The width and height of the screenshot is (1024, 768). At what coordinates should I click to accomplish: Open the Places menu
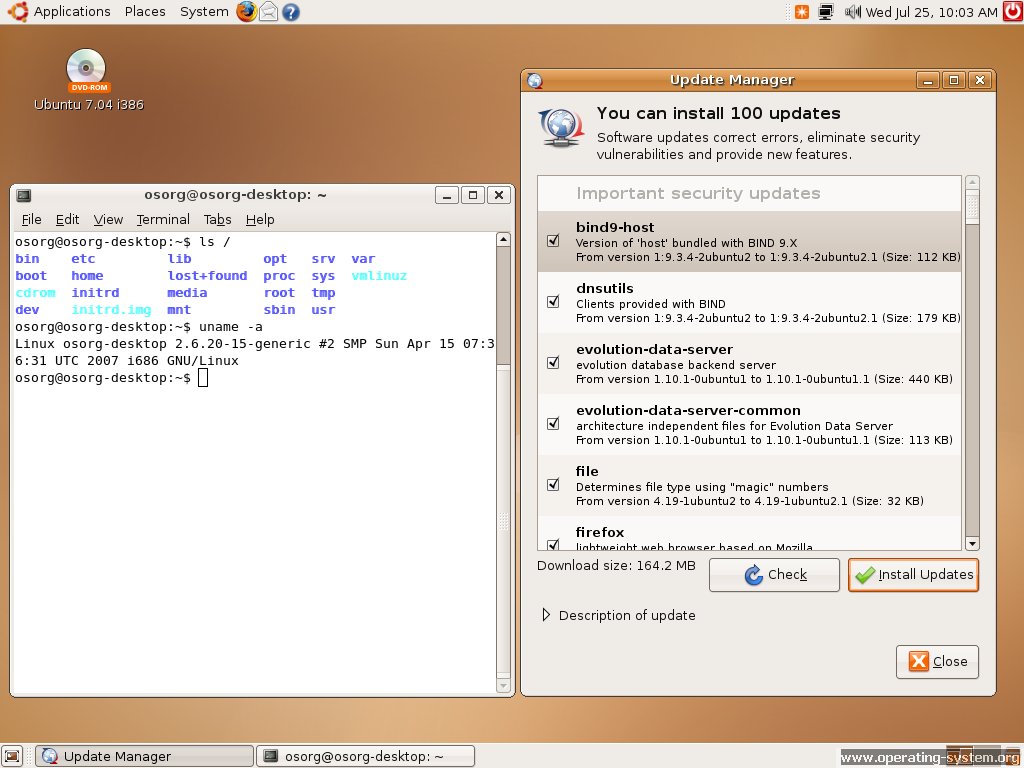click(145, 12)
